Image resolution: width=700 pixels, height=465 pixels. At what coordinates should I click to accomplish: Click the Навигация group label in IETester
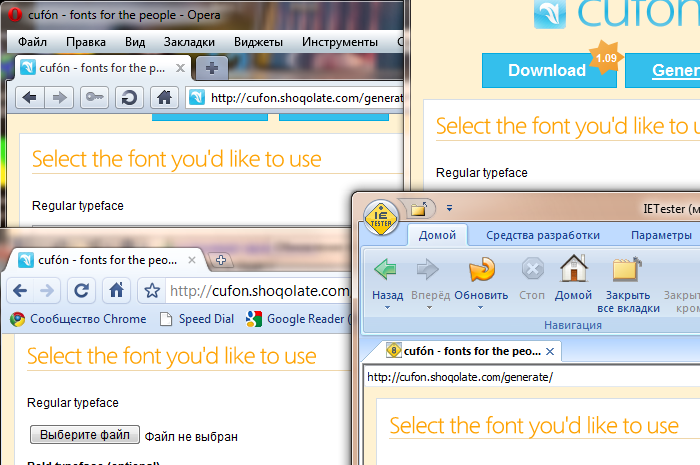(x=573, y=325)
